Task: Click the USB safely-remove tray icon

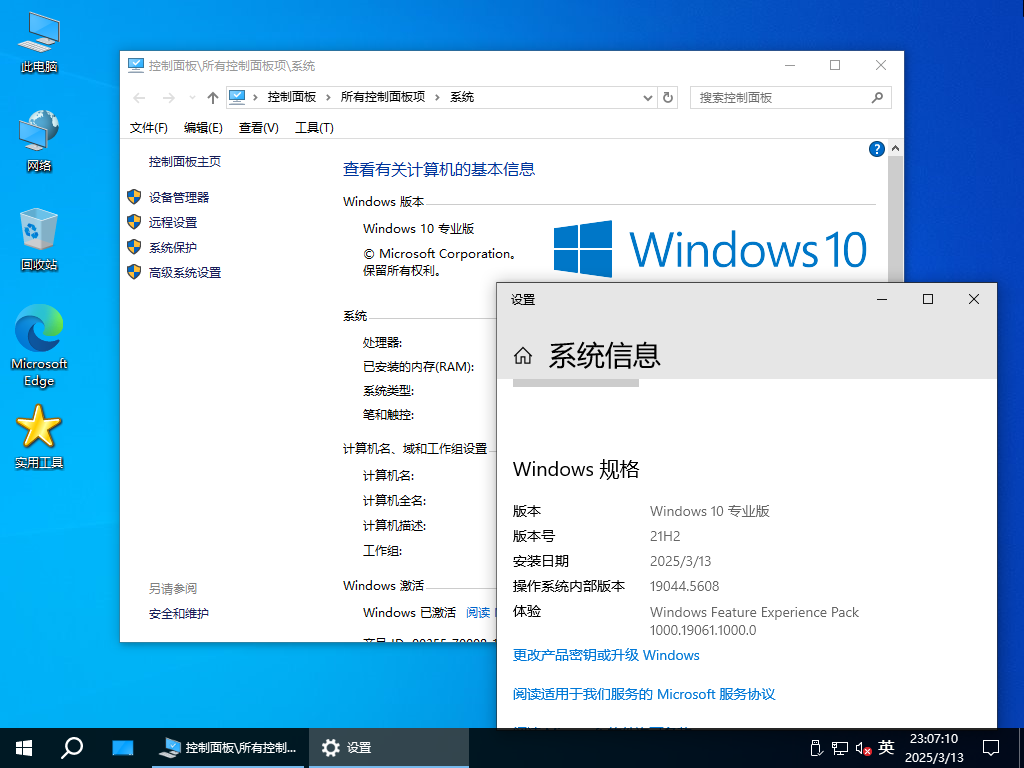Action: [816, 748]
